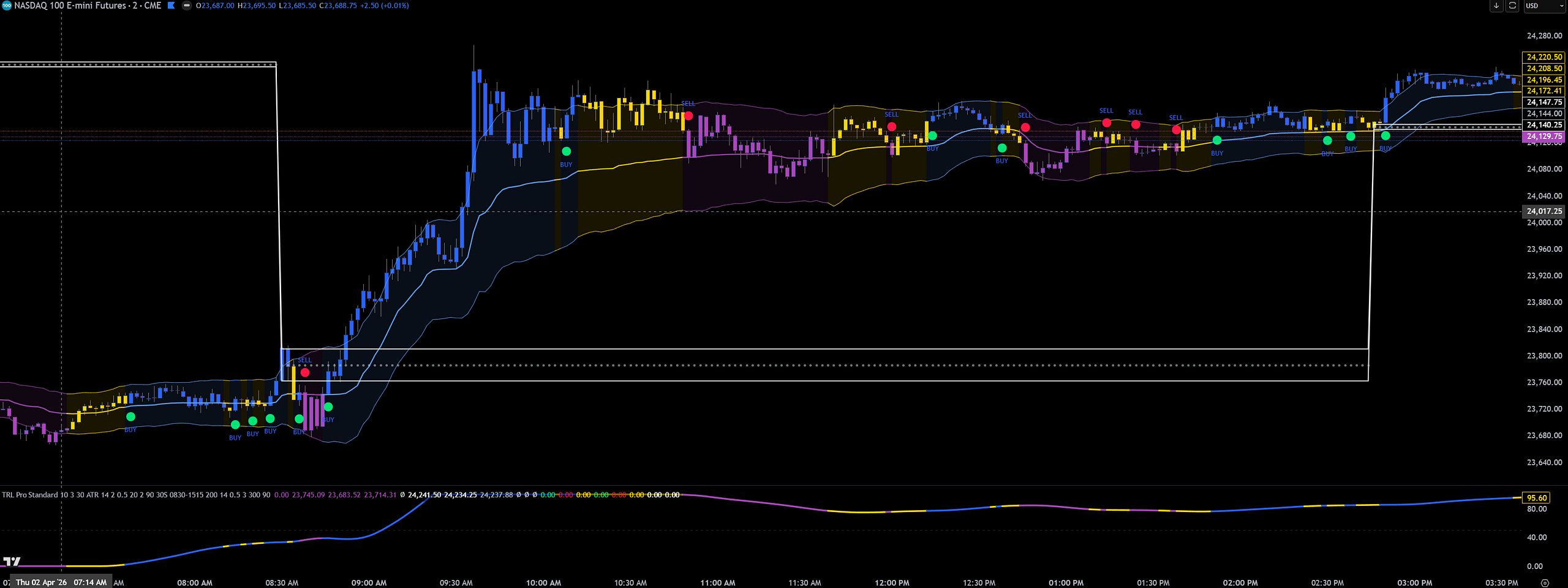
Task: Click the blue flag icon beside CME
Action: (171, 6)
